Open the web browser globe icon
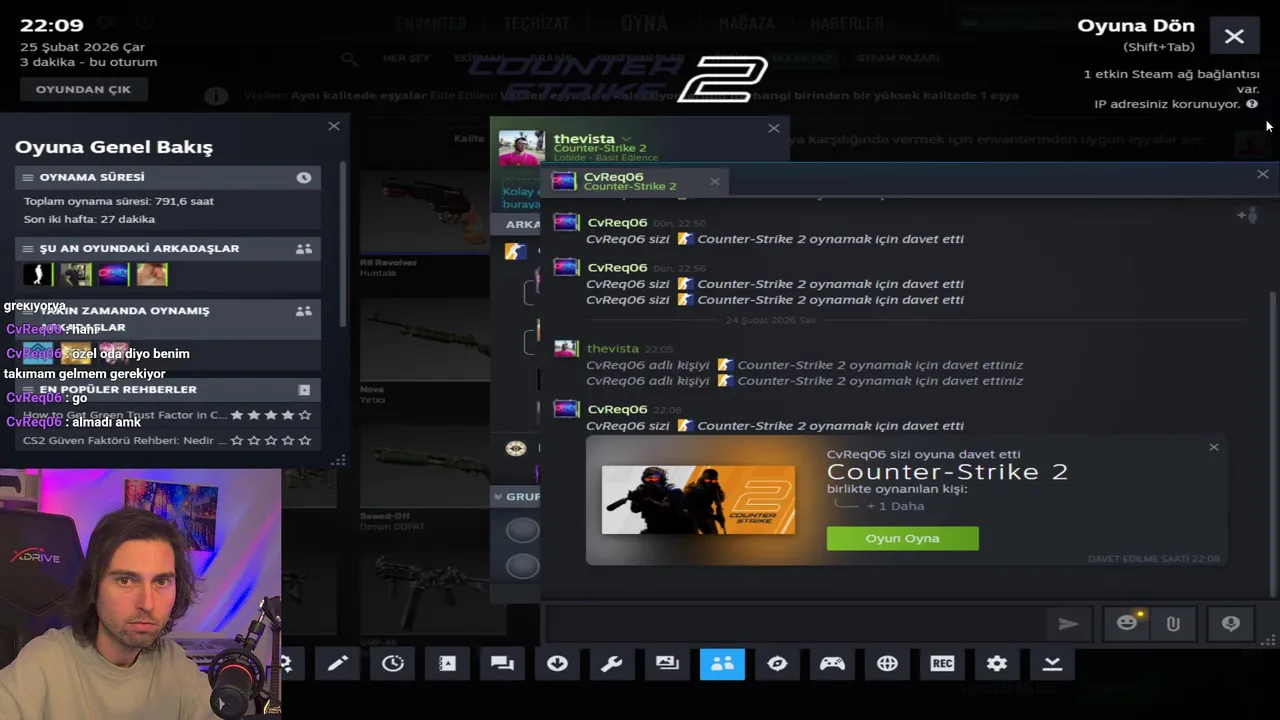 pos(887,664)
